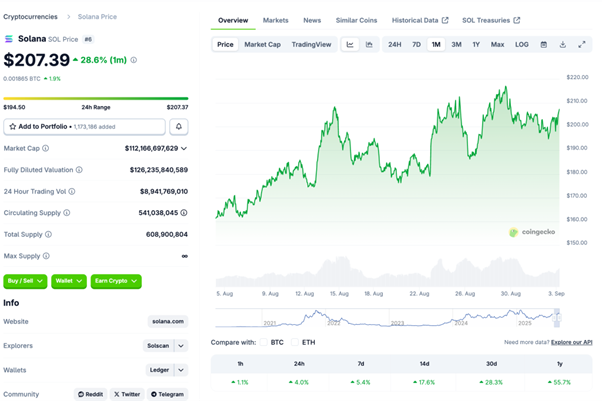The width and height of the screenshot is (602, 401).
Task: Open Circulating Supply label info icon
Action: (66, 213)
